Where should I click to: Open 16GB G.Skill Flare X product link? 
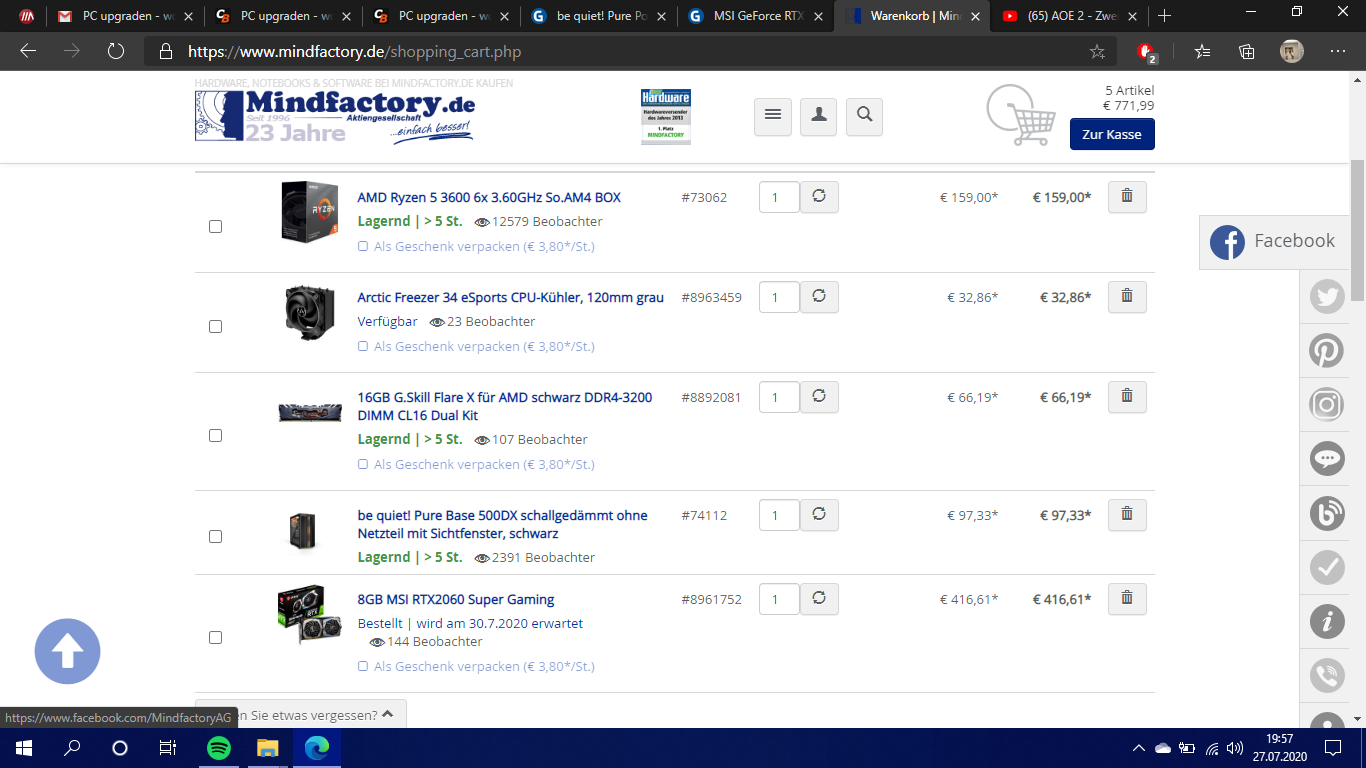point(505,406)
